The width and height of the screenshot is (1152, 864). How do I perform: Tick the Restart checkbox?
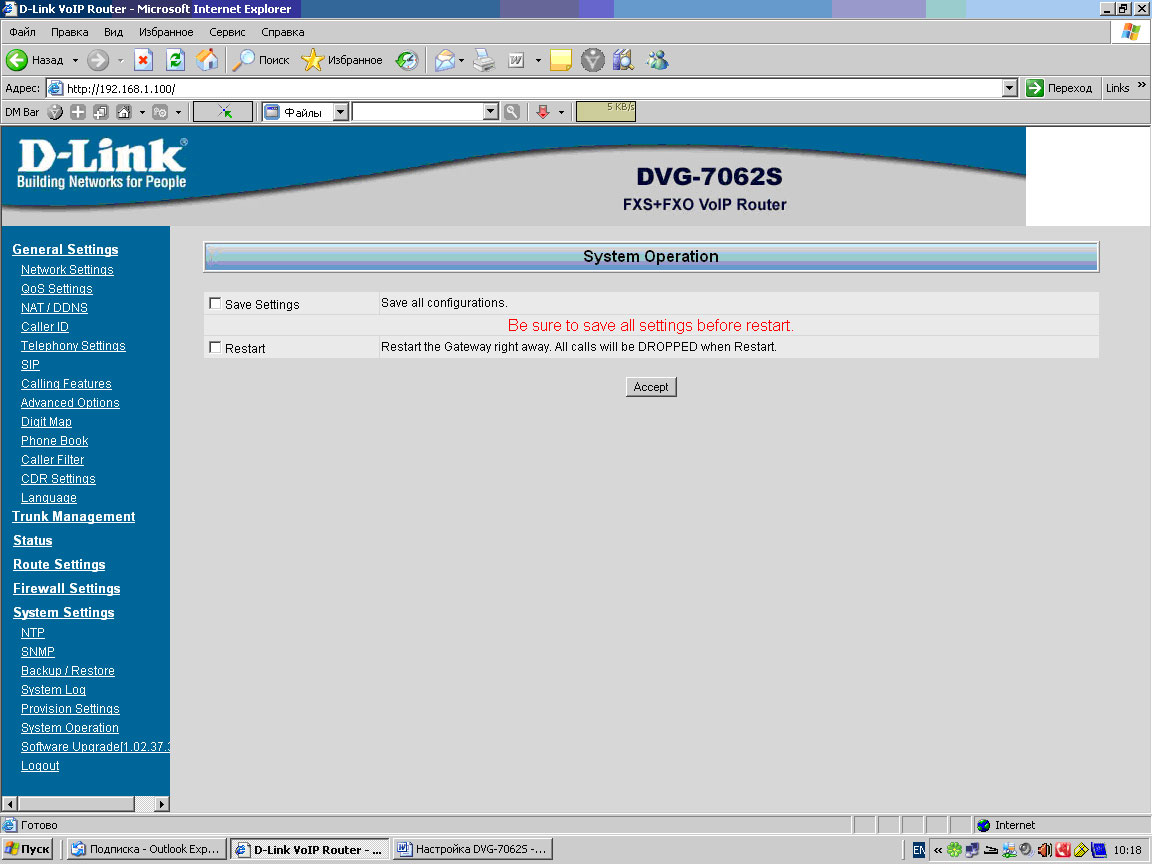(x=215, y=347)
